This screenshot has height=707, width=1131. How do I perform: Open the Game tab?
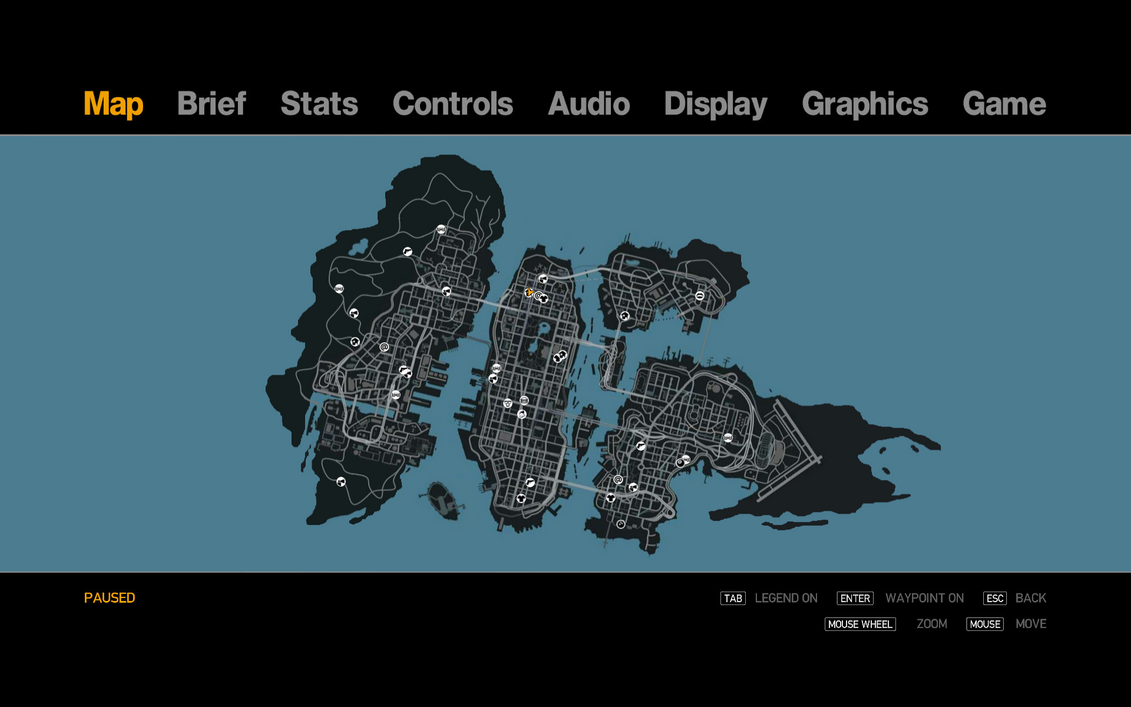(x=1004, y=104)
